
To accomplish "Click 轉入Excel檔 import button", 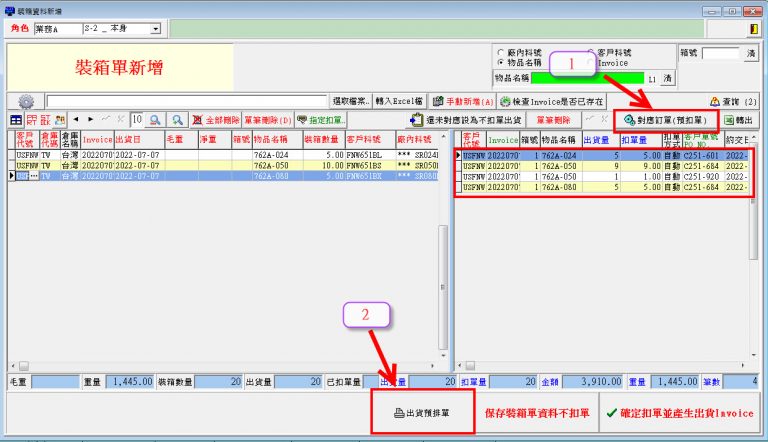I will [399, 101].
